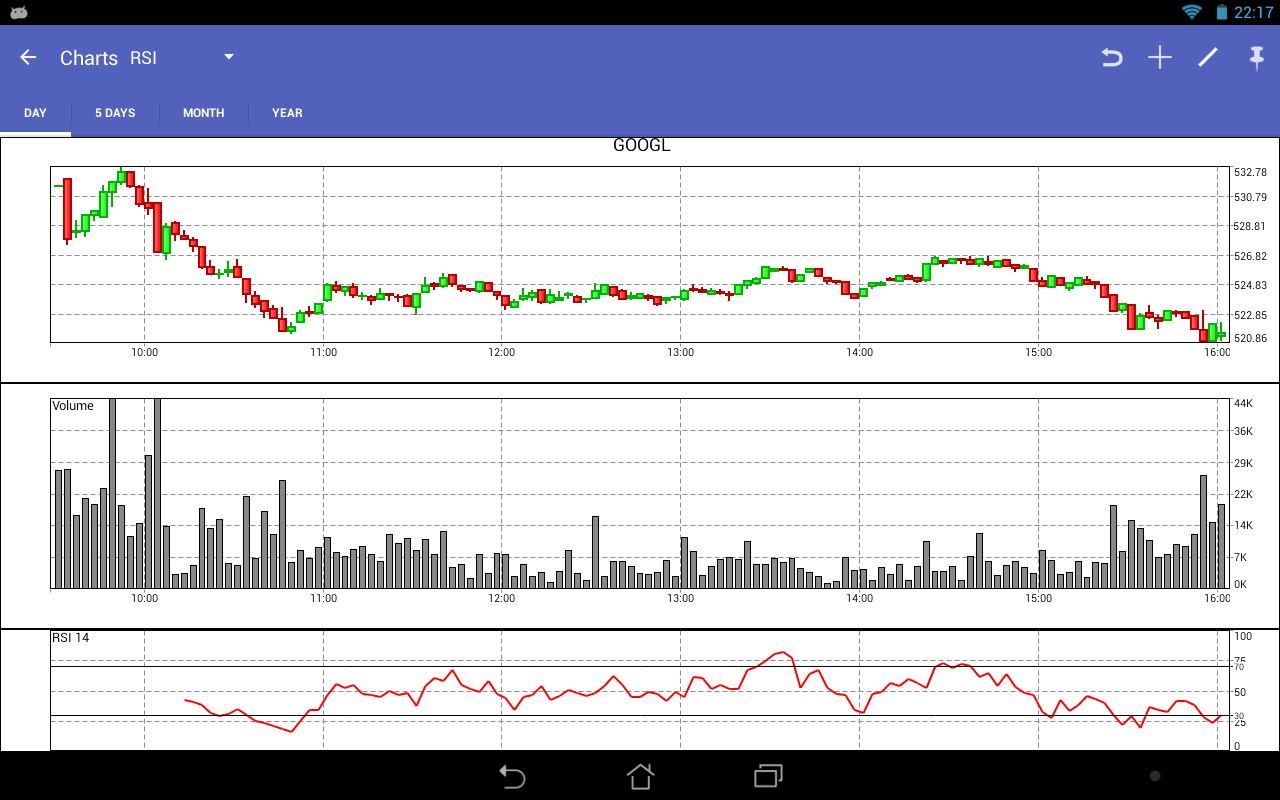Open the RSI indicator dropdown
The width and height of the screenshot is (1280, 800).
click(x=182, y=58)
